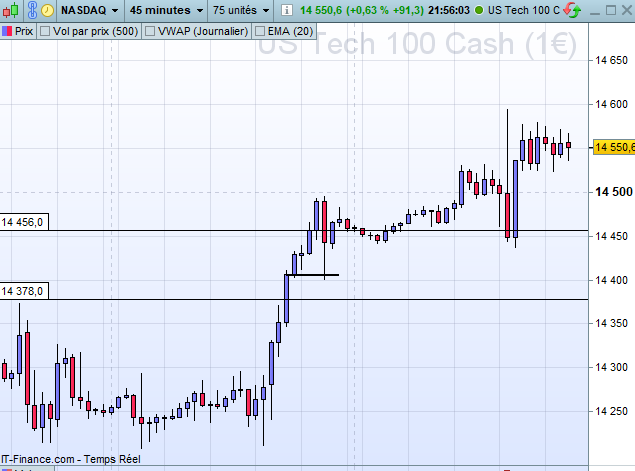The height and width of the screenshot is (471, 635).
Task: Click the yellow clock icon
Action: pos(48,10)
